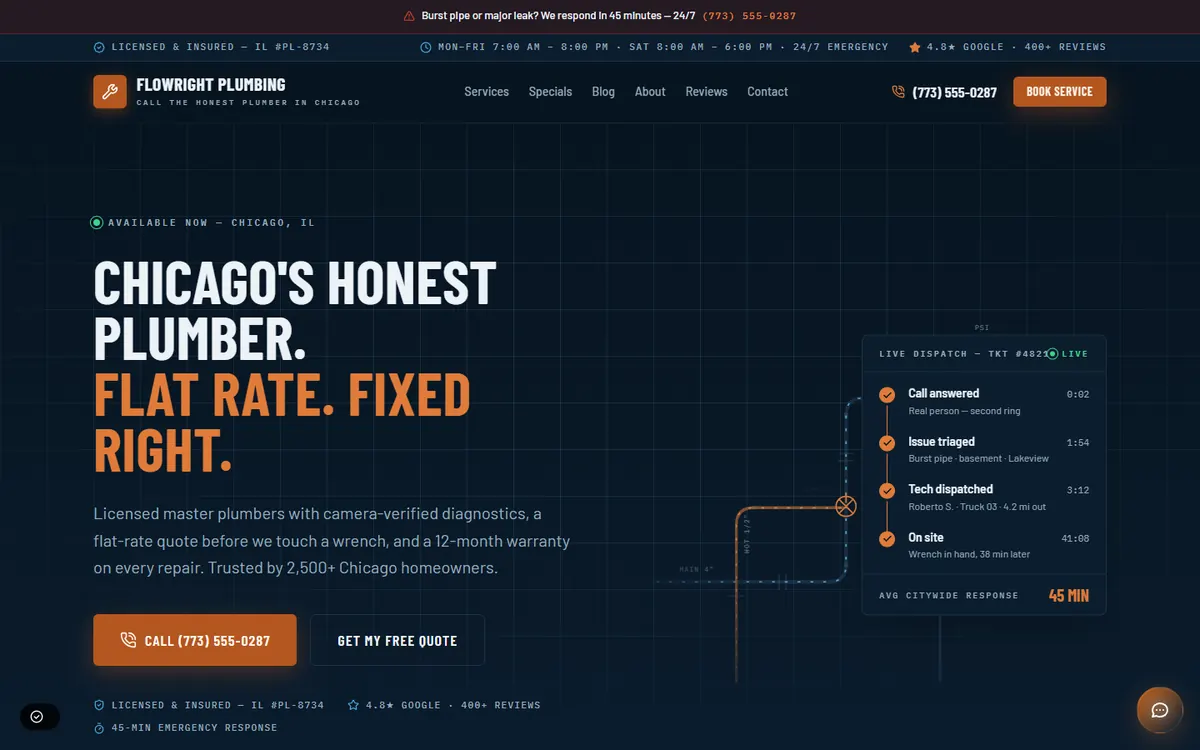Click the clock icon beside business hours
The height and width of the screenshot is (750, 1200).
[426, 47]
